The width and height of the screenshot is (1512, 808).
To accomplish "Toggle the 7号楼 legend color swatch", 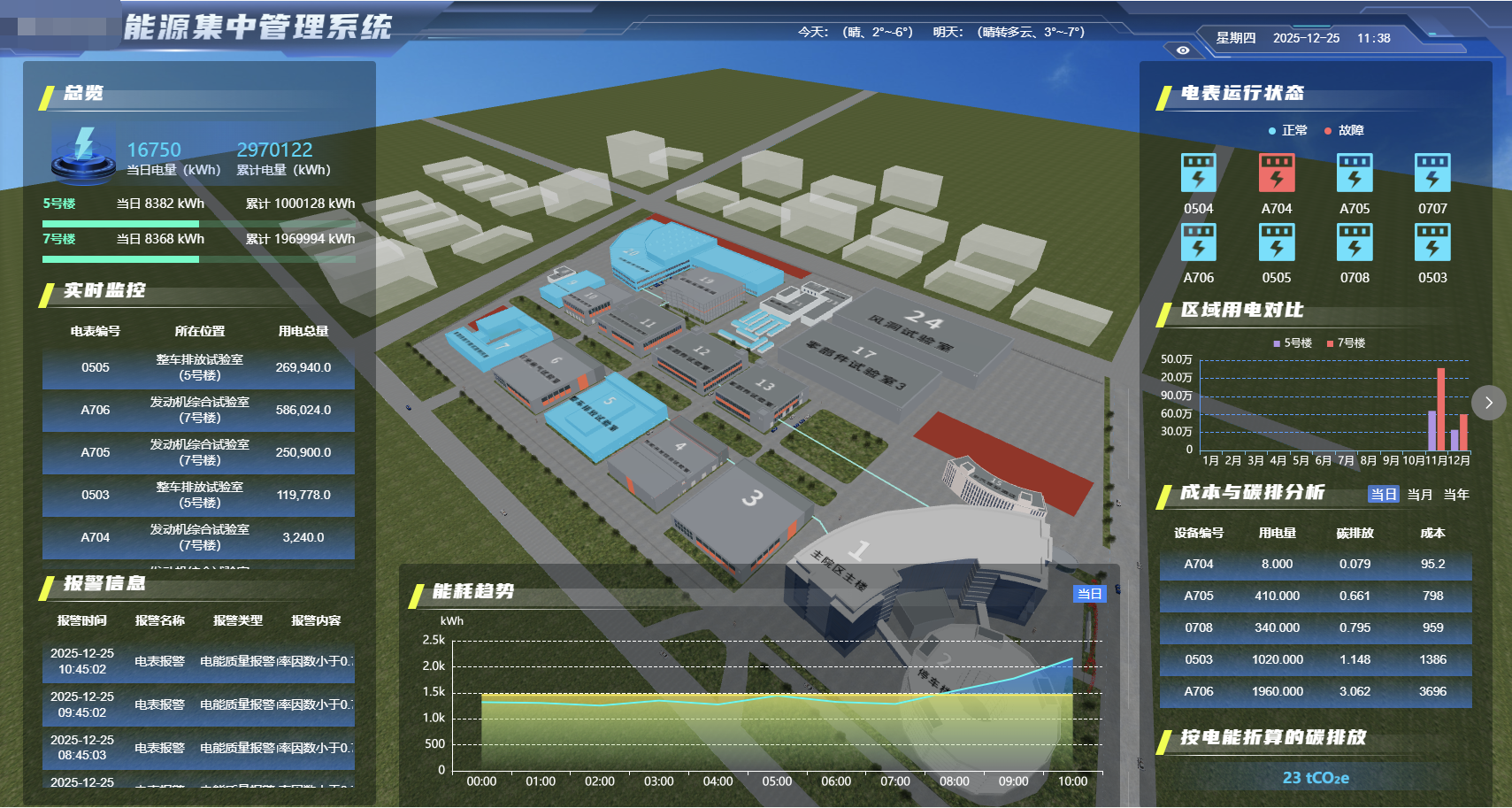I will click(x=1330, y=343).
